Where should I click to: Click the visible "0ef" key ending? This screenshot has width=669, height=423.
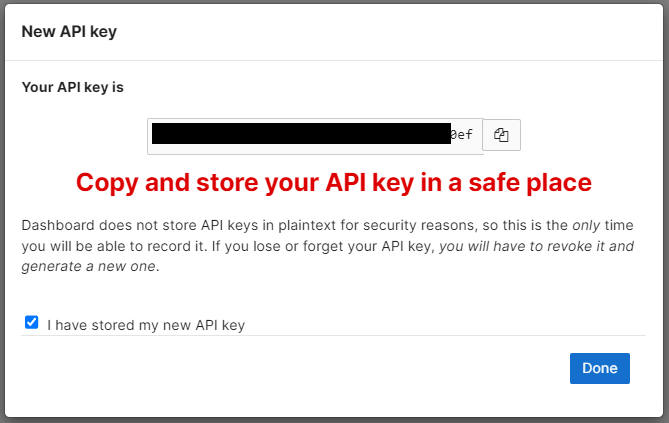pos(462,135)
